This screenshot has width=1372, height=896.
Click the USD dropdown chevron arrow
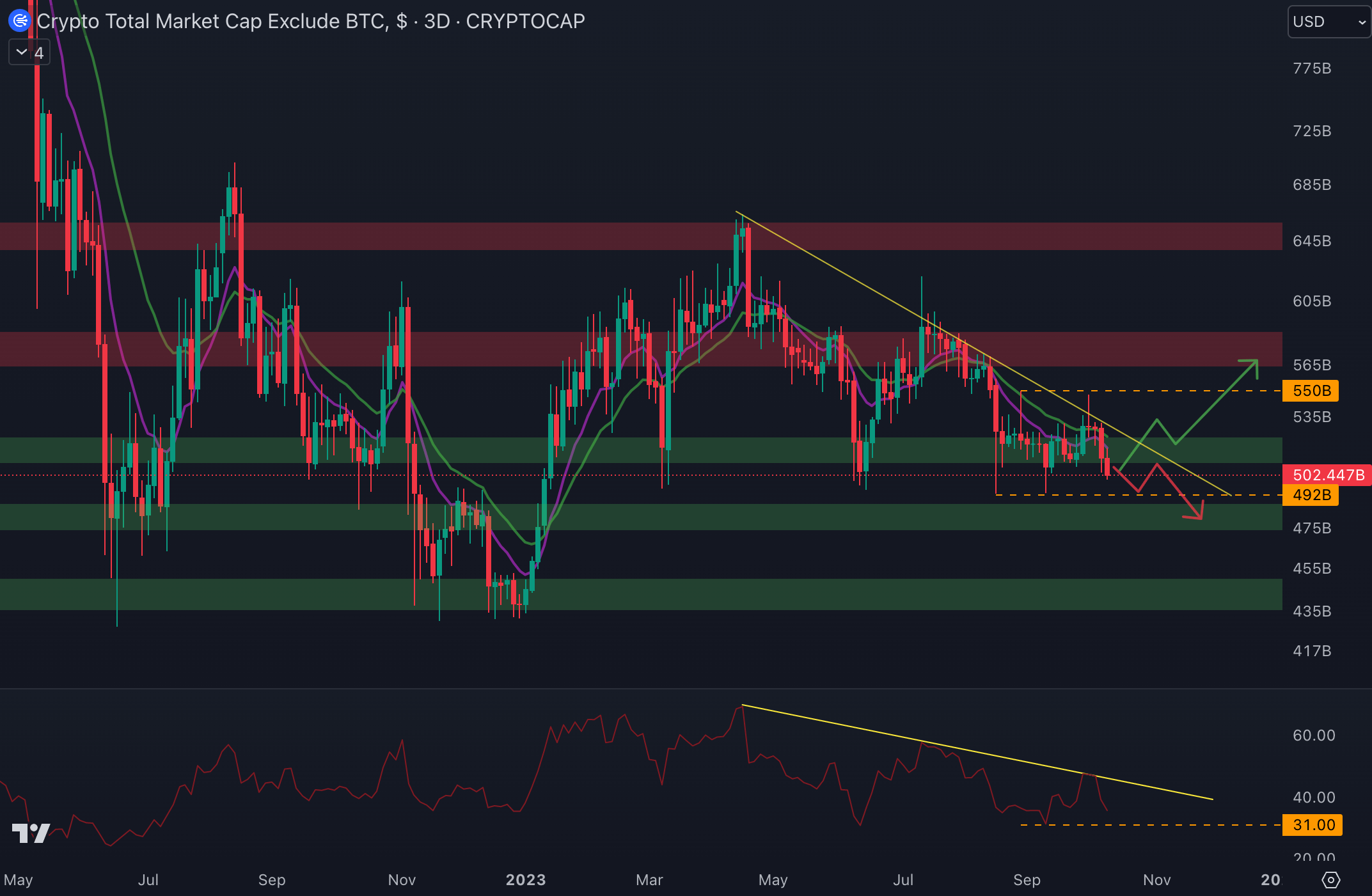pyautogui.click(x=1362, y=22)
